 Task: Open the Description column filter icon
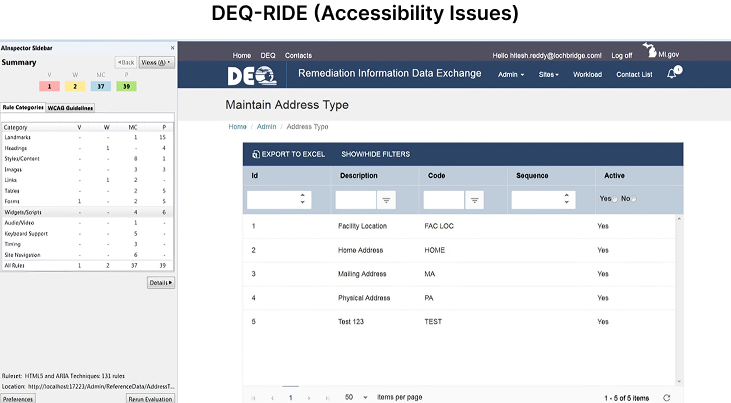coord(386,200)
